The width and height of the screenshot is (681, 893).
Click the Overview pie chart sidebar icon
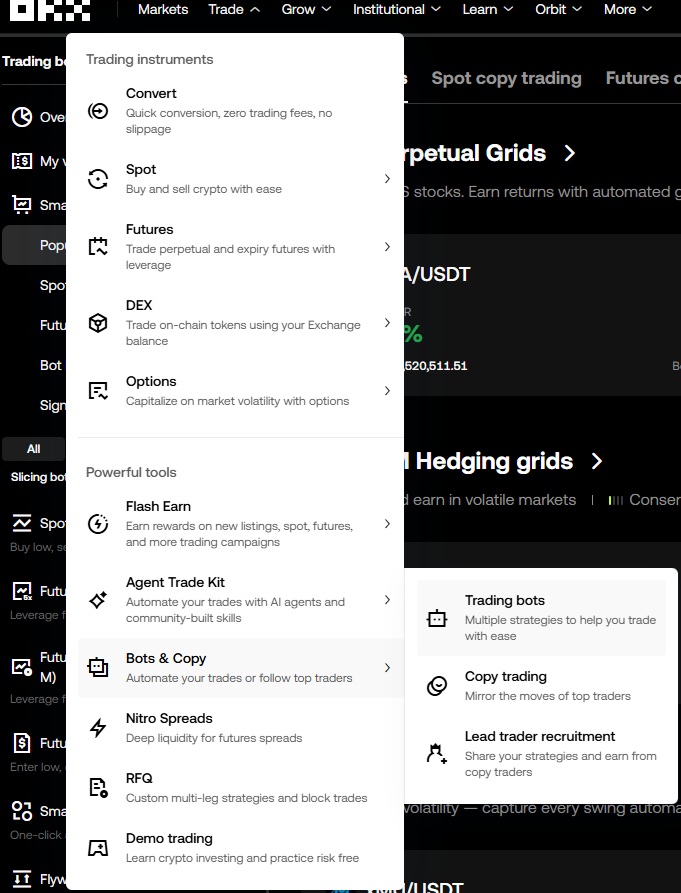tap(22, 117)
